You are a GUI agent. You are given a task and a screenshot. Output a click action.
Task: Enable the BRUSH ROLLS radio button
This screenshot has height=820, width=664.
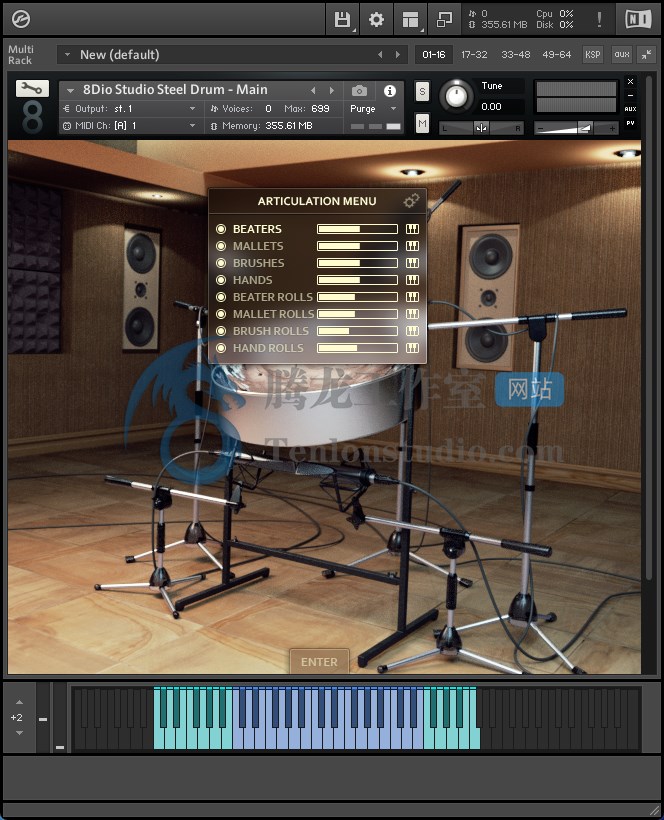pyautogui.click(x=221, y=331)
